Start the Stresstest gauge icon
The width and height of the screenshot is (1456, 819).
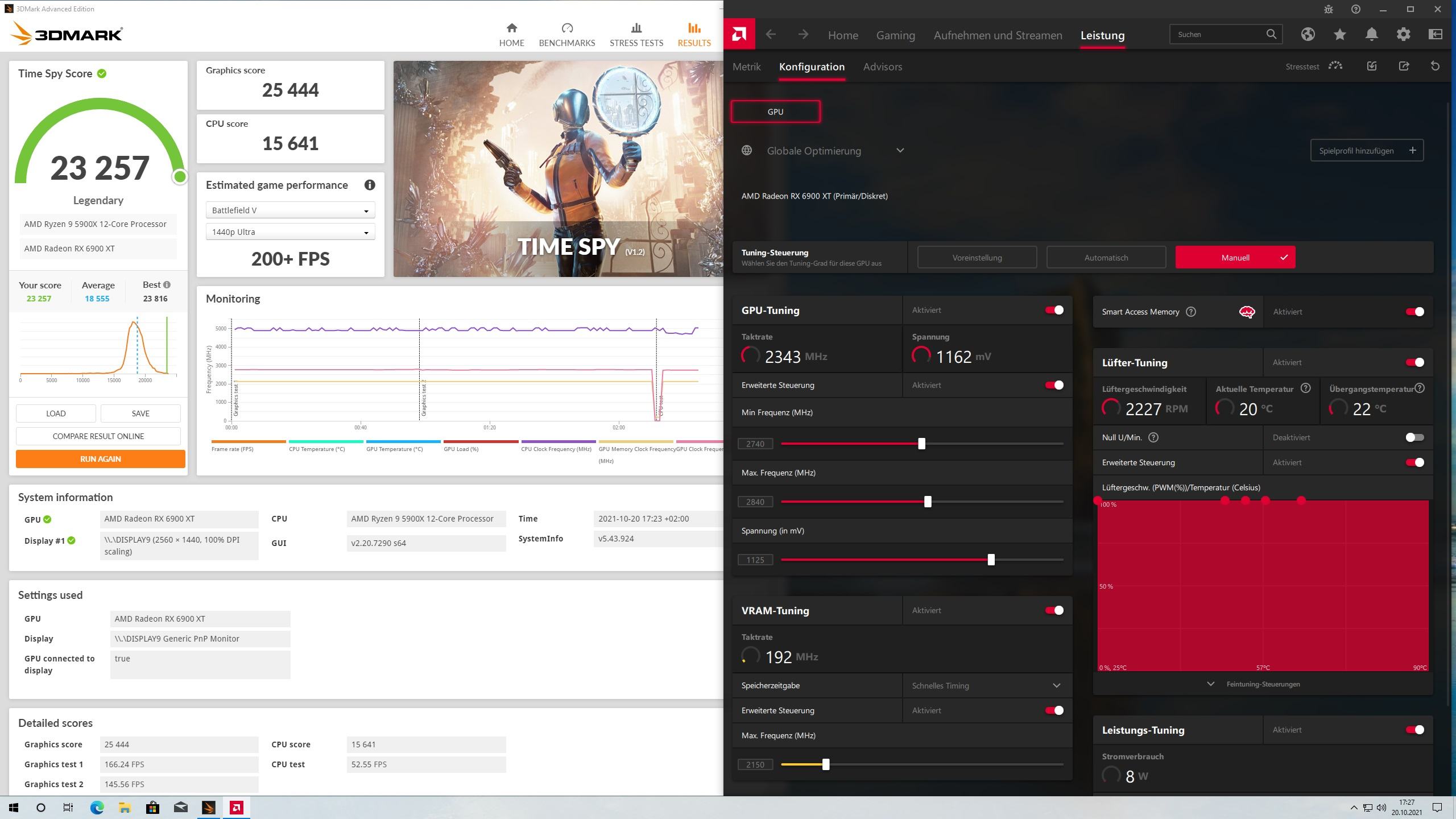point(1335,66)
